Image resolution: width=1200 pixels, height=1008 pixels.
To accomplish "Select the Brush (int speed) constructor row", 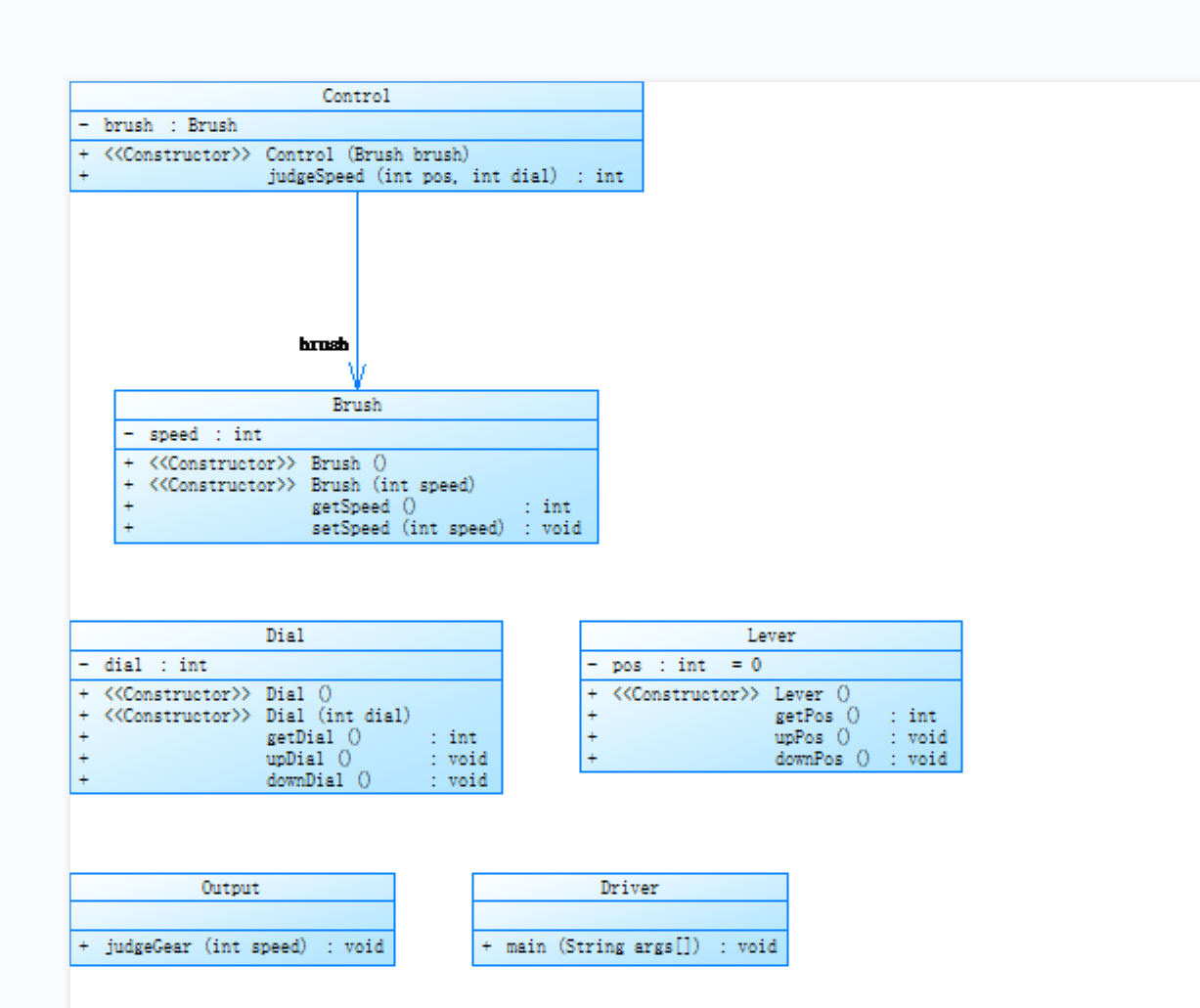I will point(300,485).
